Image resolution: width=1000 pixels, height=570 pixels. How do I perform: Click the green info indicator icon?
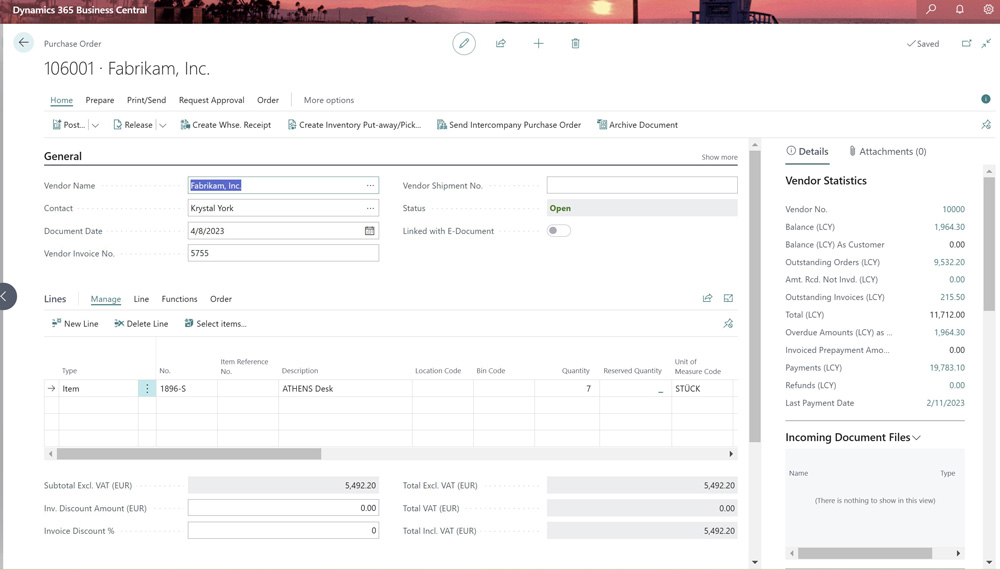click(985, 99)
